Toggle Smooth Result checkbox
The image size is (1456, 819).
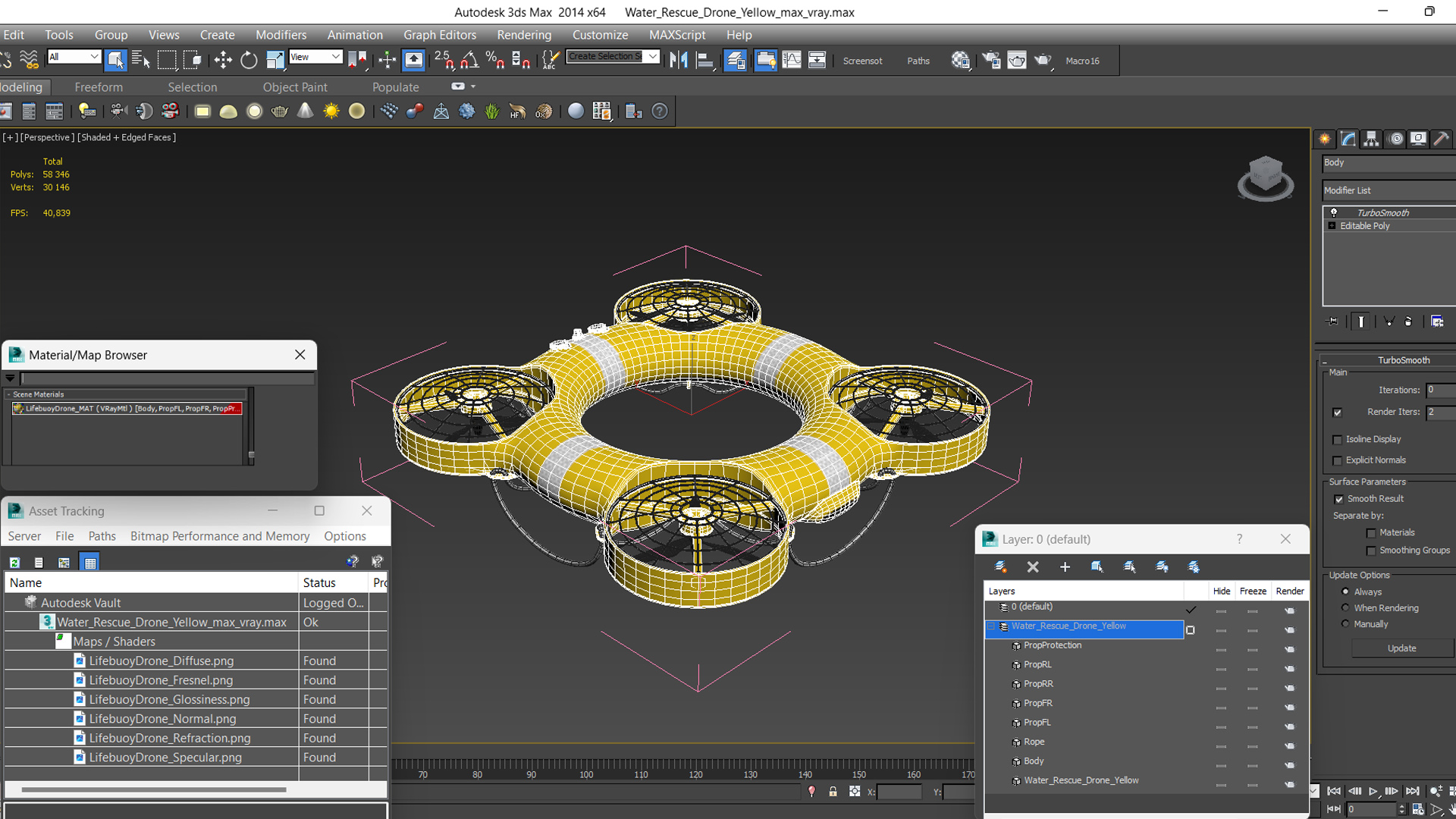pyautogui.click(x=1338, y=499)
